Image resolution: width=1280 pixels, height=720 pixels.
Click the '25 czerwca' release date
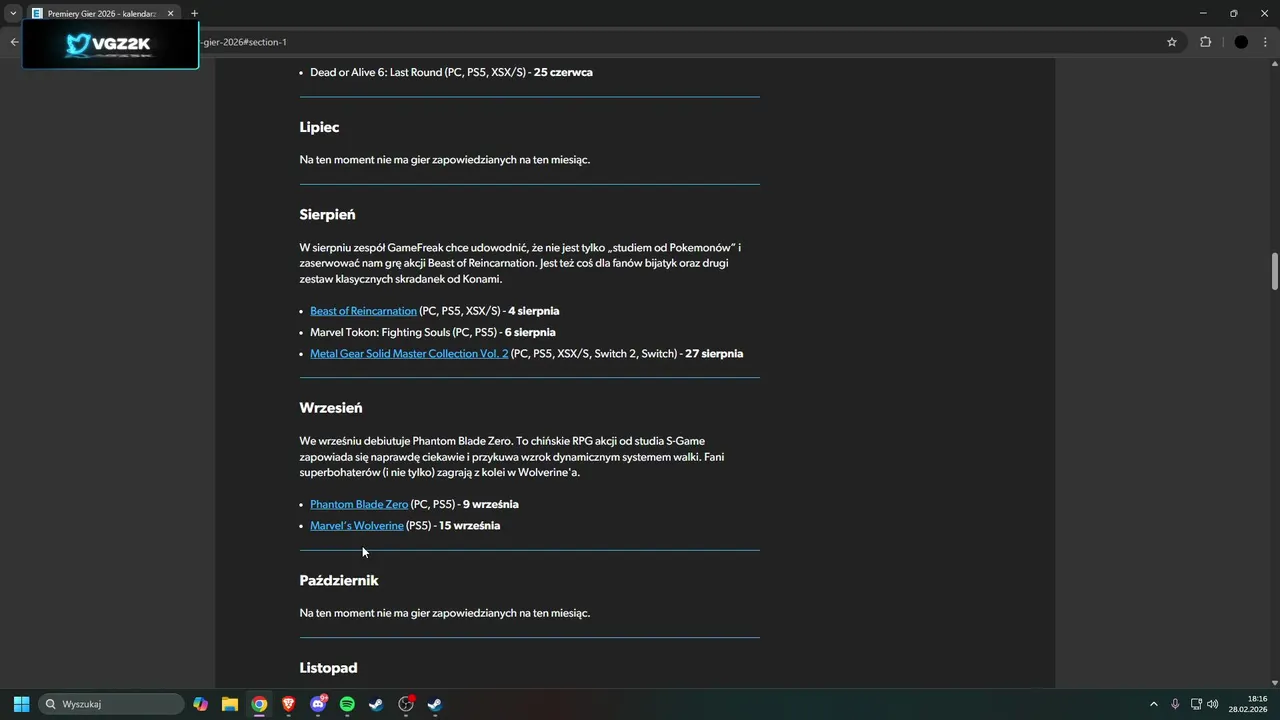pyautogui.click(x=563, y=72)
